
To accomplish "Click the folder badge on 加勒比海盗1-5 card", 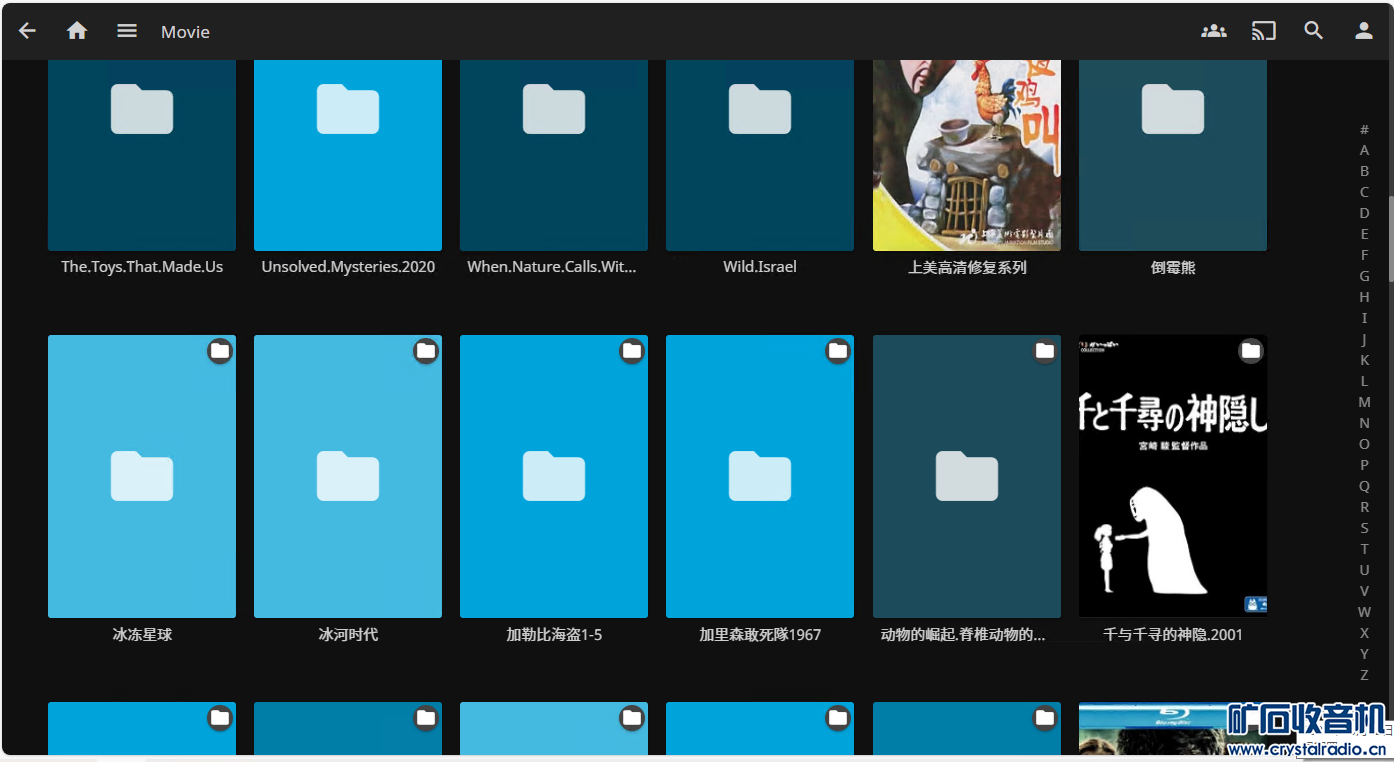I will (632, 351).
